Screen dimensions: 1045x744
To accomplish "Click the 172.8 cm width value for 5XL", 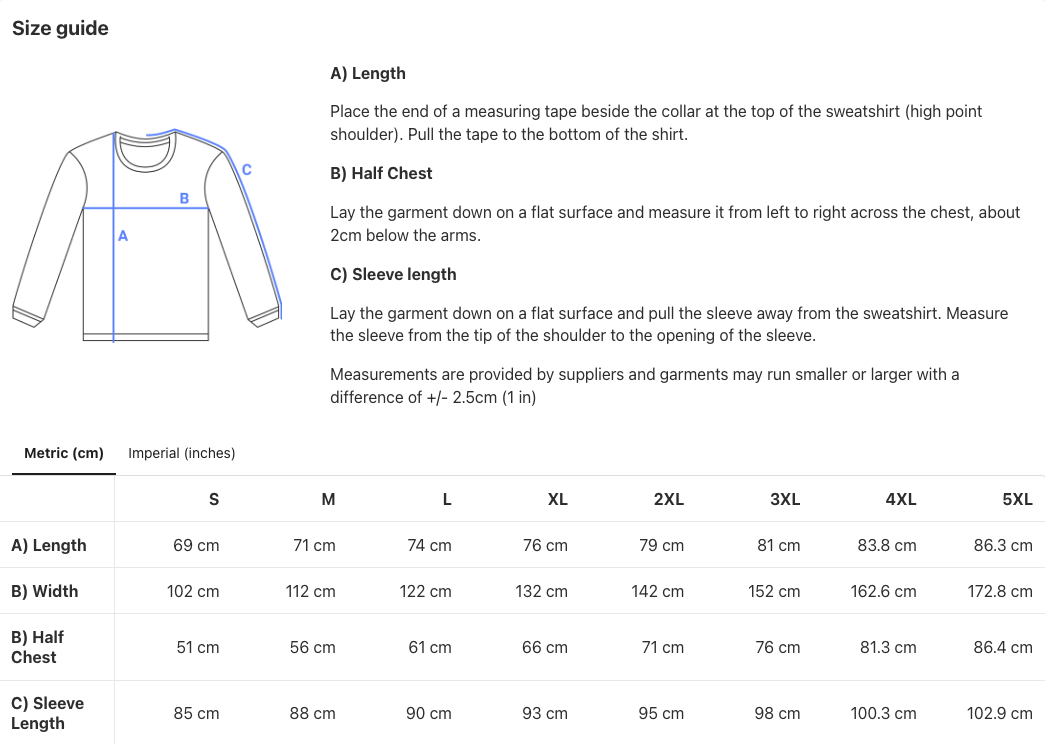I will point(1003,591).
